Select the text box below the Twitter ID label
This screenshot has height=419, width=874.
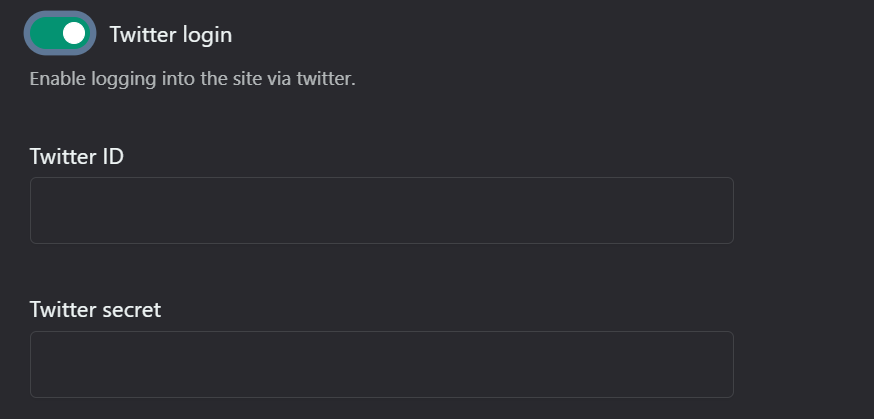382,211
